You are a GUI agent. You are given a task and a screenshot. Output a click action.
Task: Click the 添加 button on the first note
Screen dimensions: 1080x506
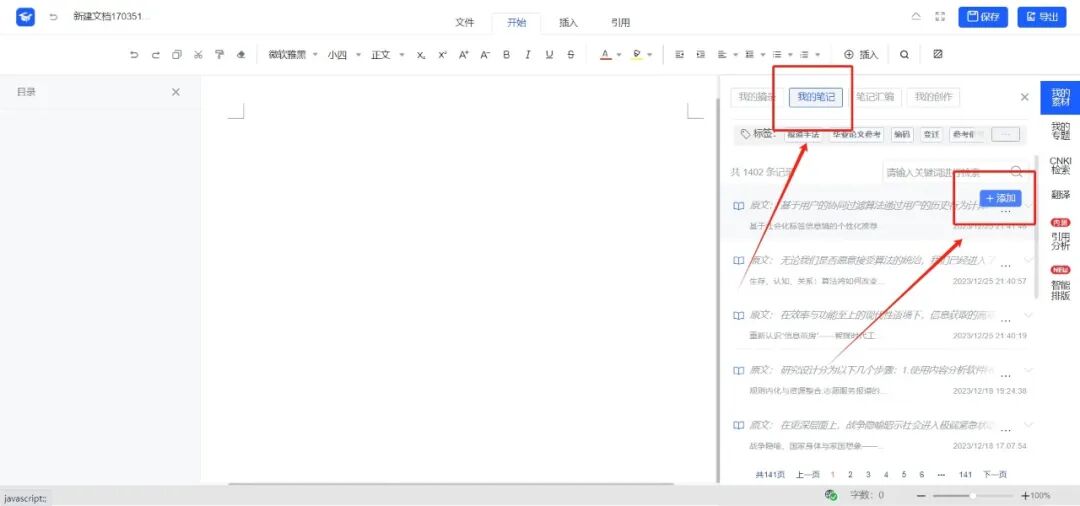click(x=1000, y=198)
